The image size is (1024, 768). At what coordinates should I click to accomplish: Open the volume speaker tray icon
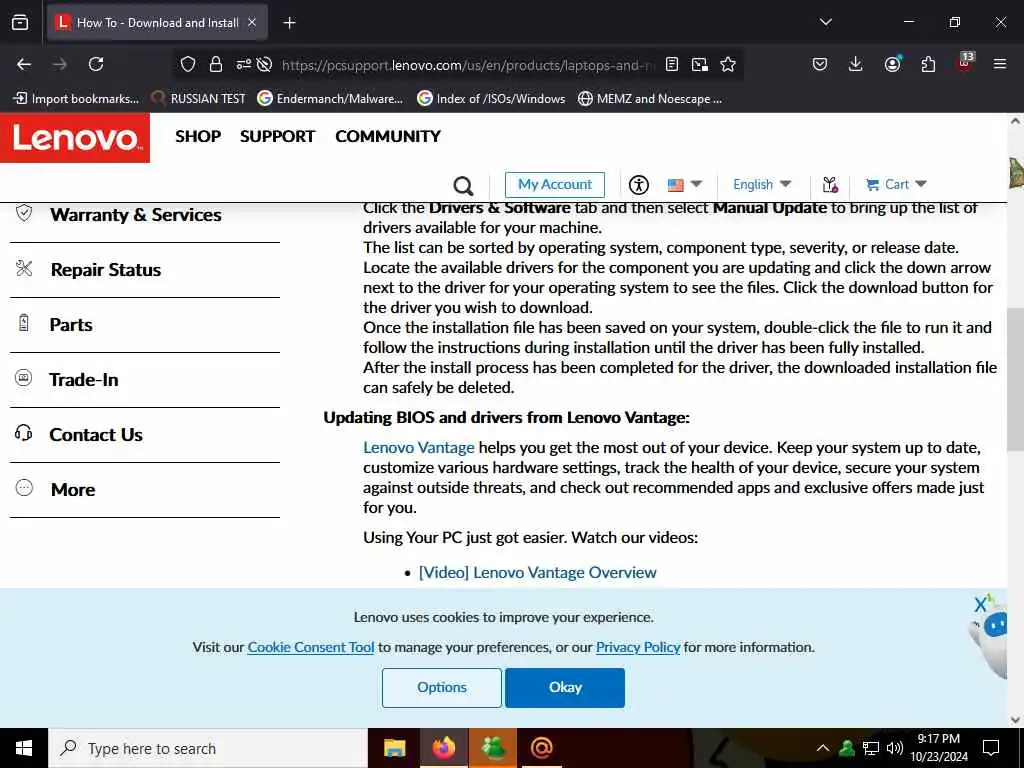[x=895, y=748]
